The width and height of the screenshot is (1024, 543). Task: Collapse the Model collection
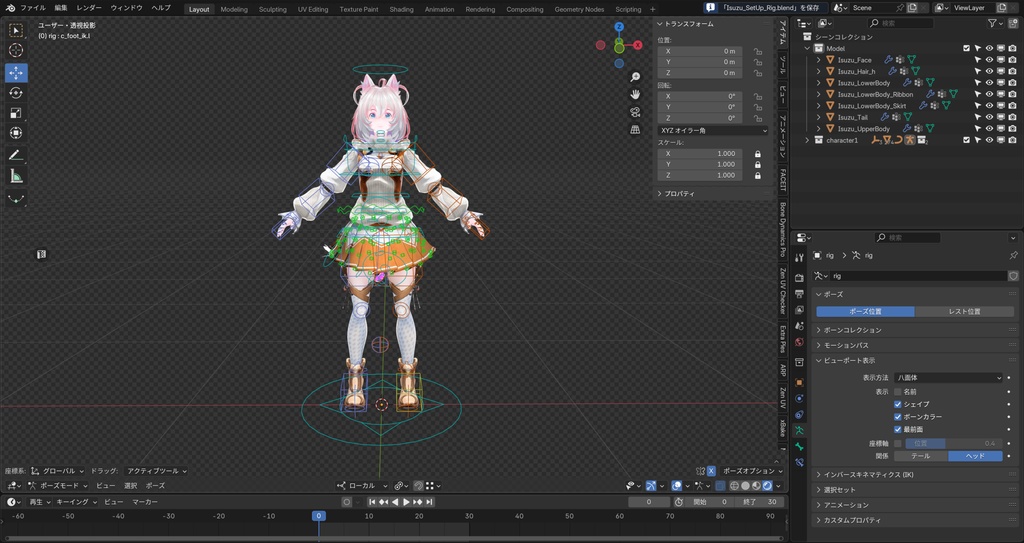(x=807, y=48)
